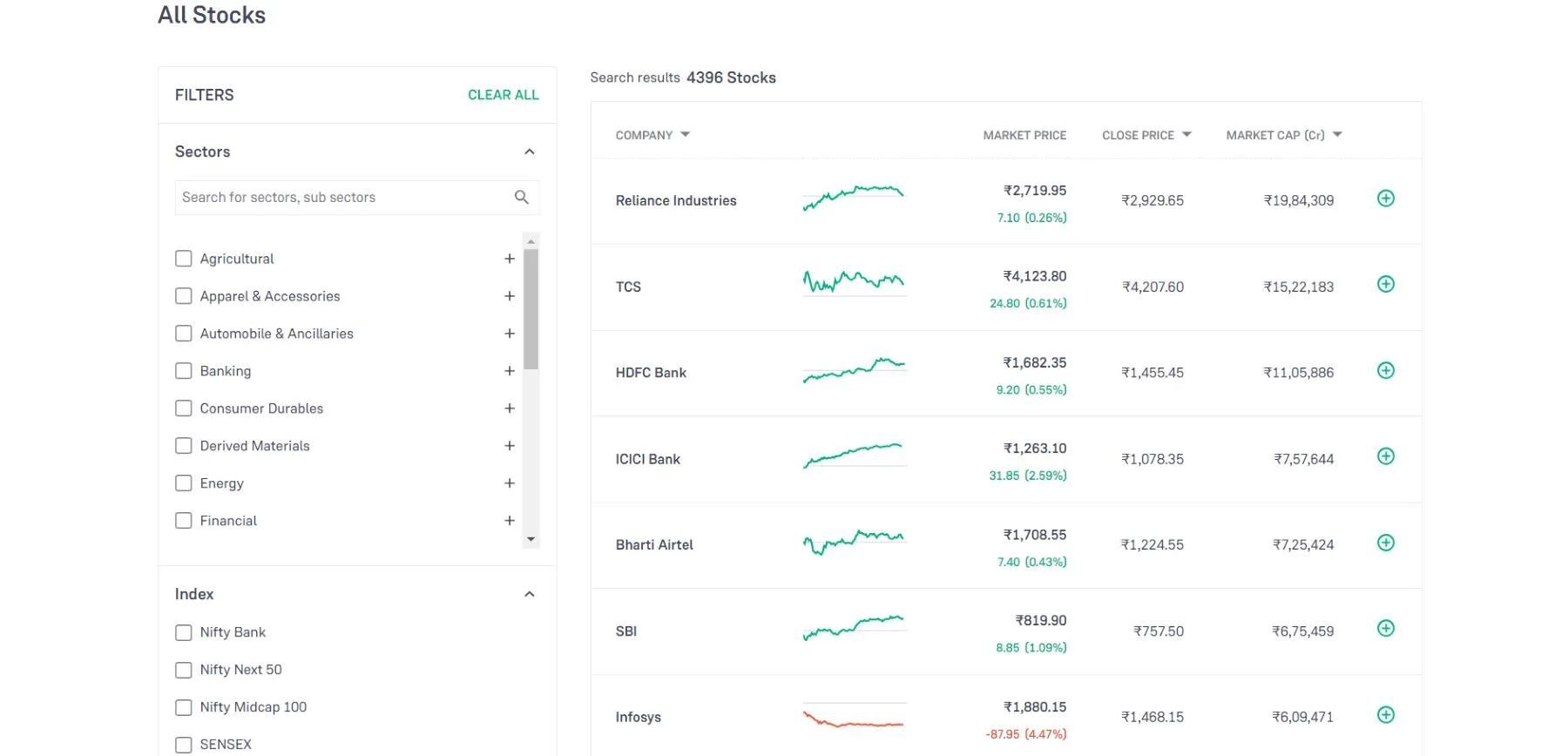Open TCS price sparkline chart
This screenshot has height=756, width=1568.
click(854, 282)
